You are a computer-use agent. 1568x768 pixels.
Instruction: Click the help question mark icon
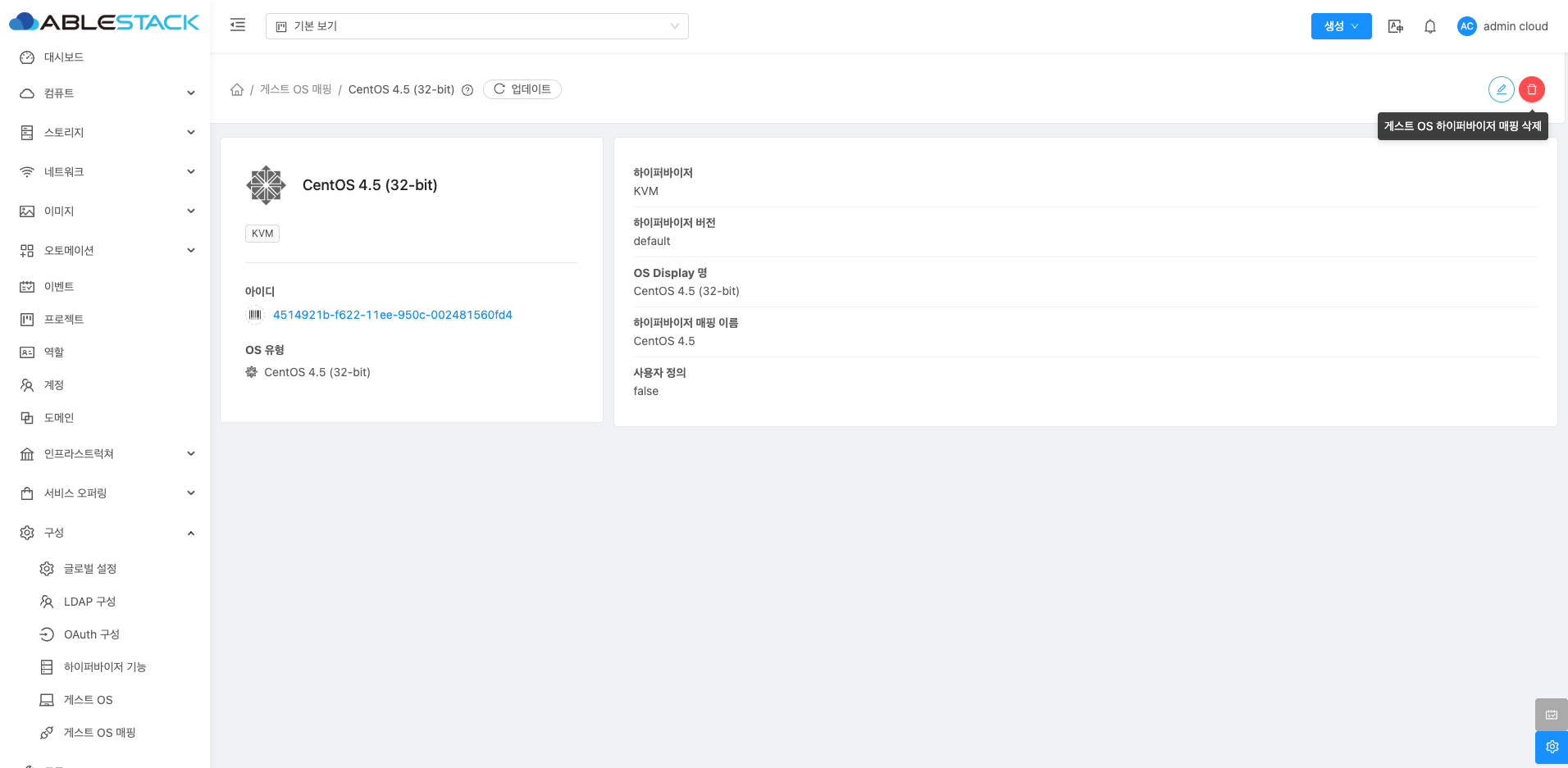467,90
